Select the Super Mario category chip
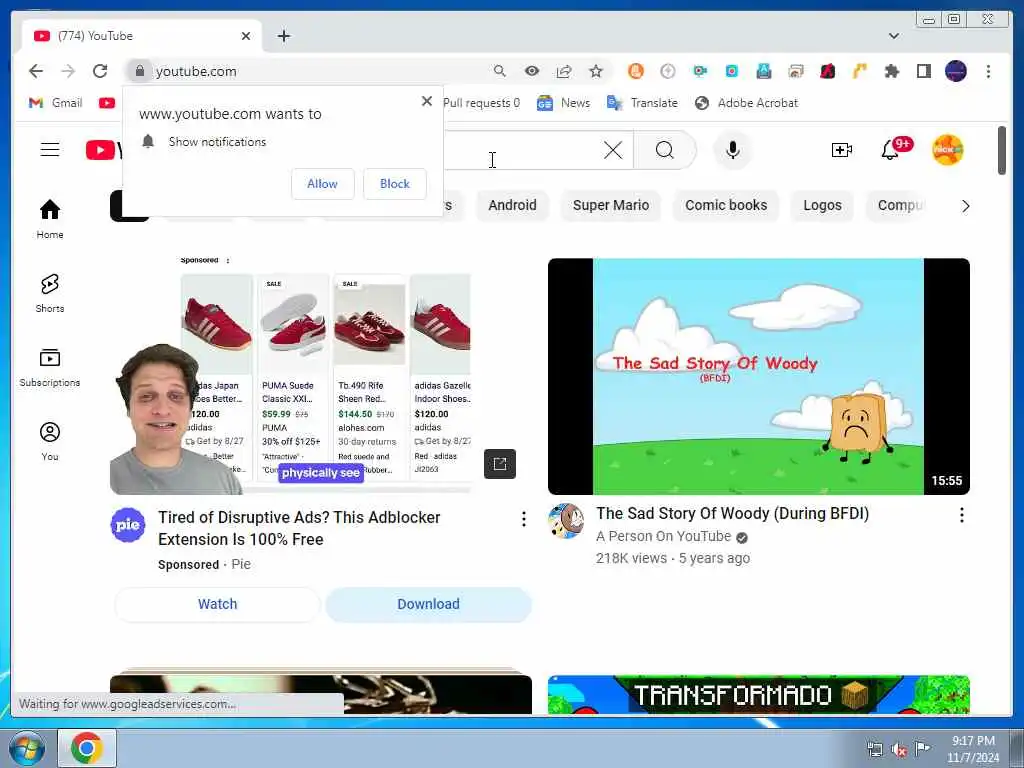Viewport: 1024px width, 768px height. pos(611,205)
